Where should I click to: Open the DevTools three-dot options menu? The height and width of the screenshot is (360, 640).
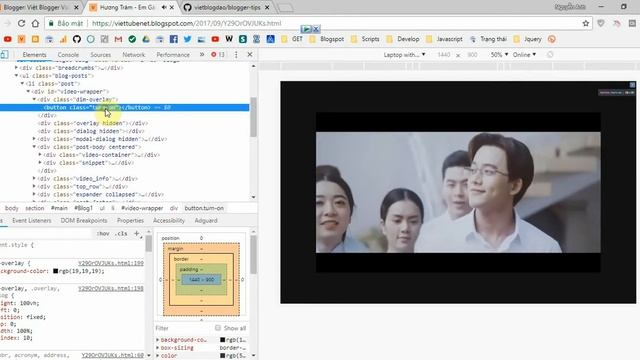point(236,55)
